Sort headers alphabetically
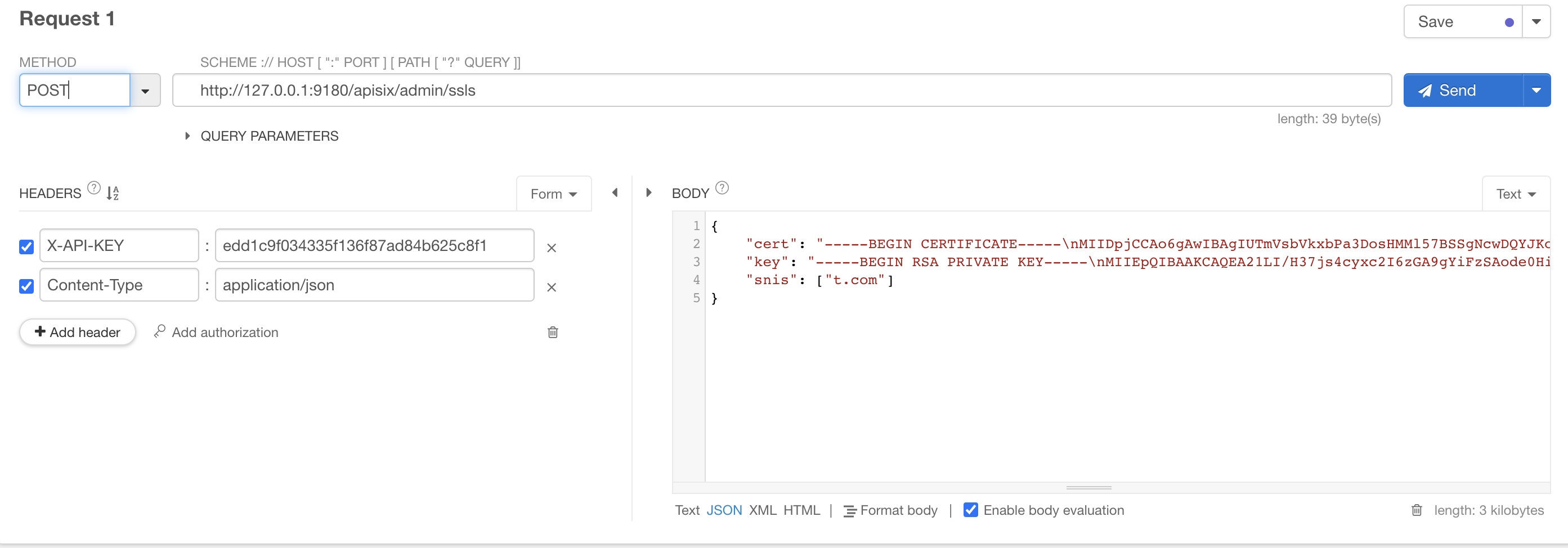 click(112, 194)
